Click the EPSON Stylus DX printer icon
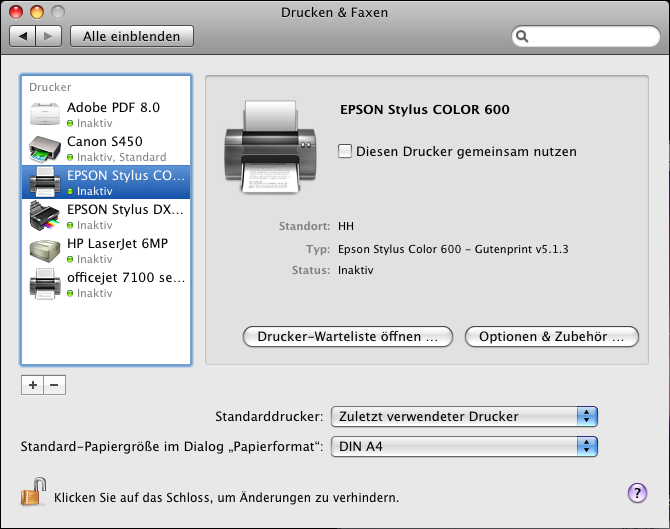Image resolution: width=670 pixels, height=529 pixels. point(46,217)
